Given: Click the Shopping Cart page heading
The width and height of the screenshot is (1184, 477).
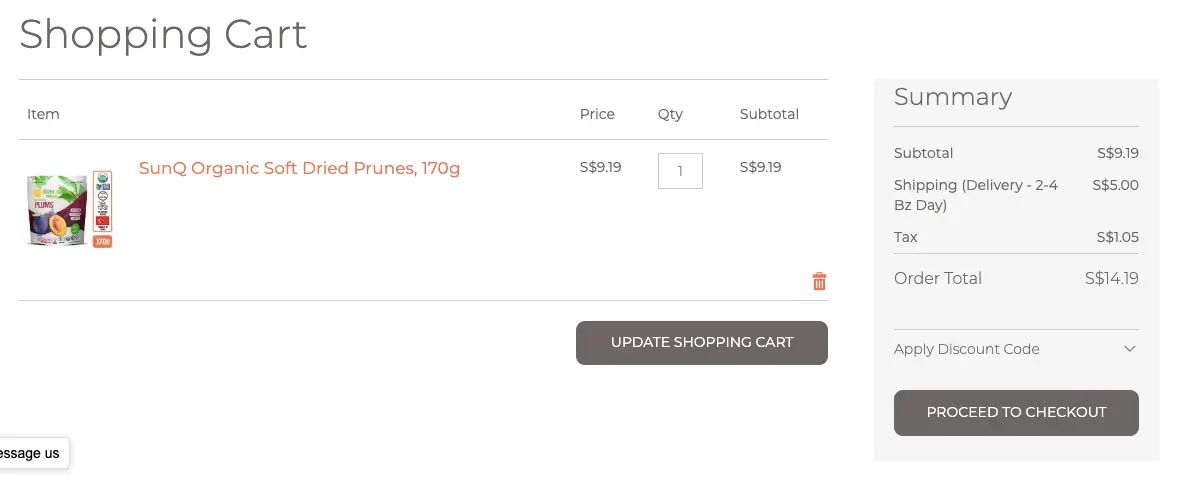Looking at the screenshot, I should (163, 35).
